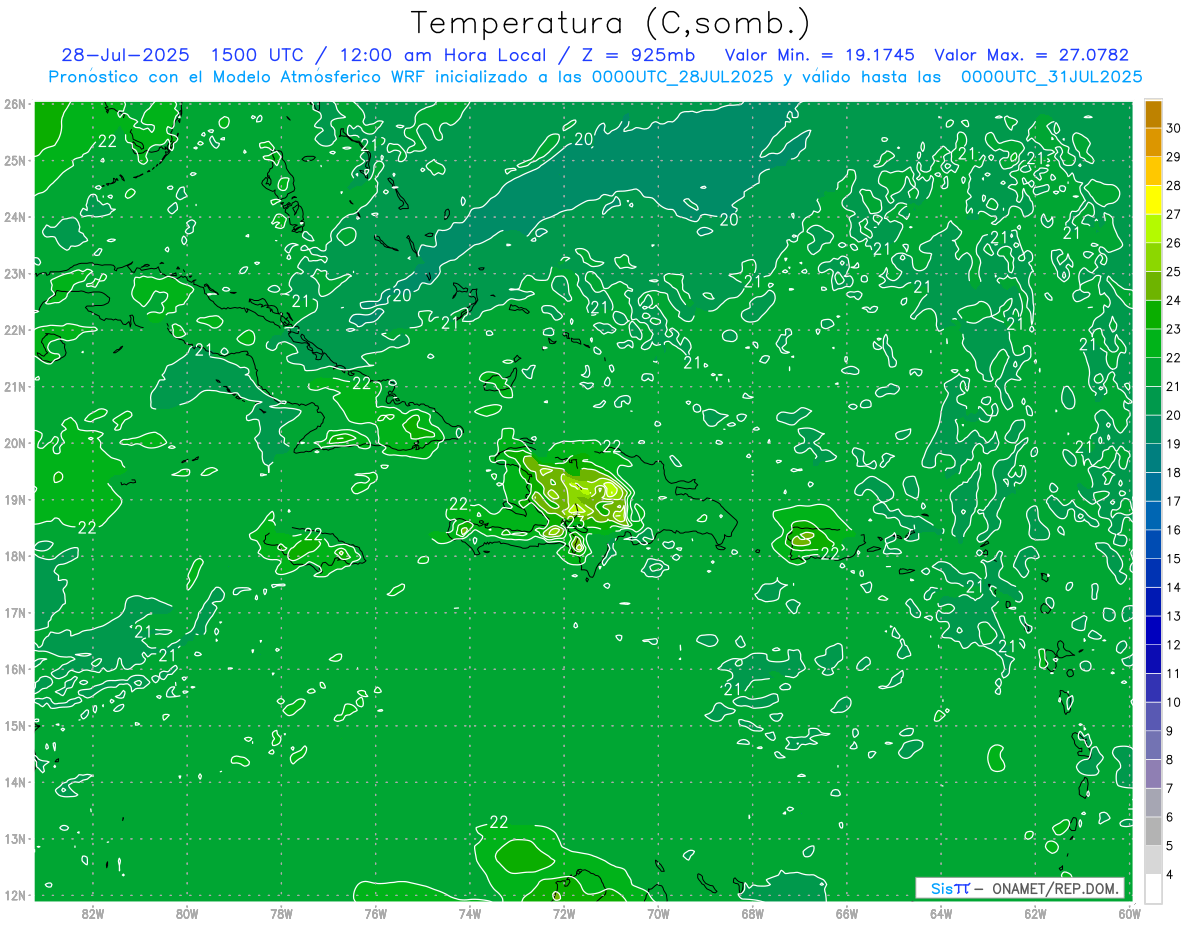1200x927 pixels.
Task: Click the 23N latitude axis label
Action: click(15, 273)
